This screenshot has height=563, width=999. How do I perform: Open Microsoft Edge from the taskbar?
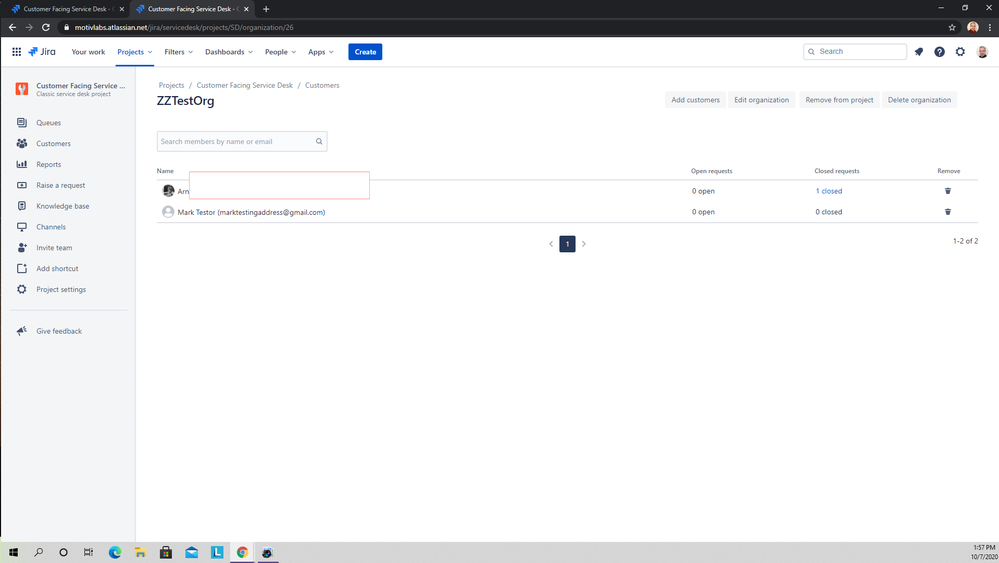coord(115,552)
